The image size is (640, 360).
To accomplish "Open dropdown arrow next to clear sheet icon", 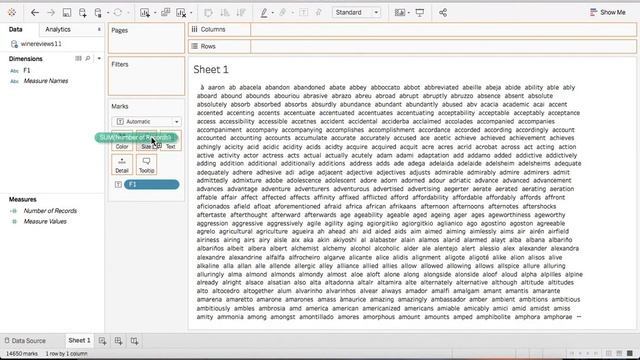I will coord(191,13).
